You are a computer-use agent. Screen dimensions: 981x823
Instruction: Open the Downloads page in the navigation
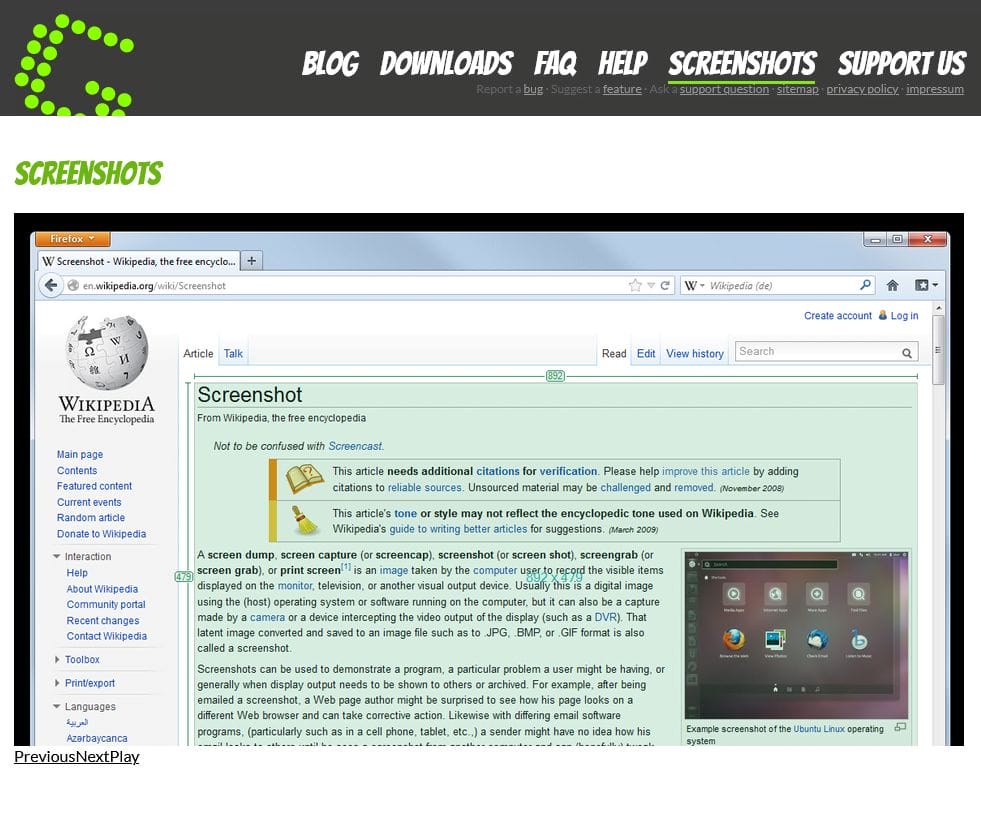(x=446, y=64)
